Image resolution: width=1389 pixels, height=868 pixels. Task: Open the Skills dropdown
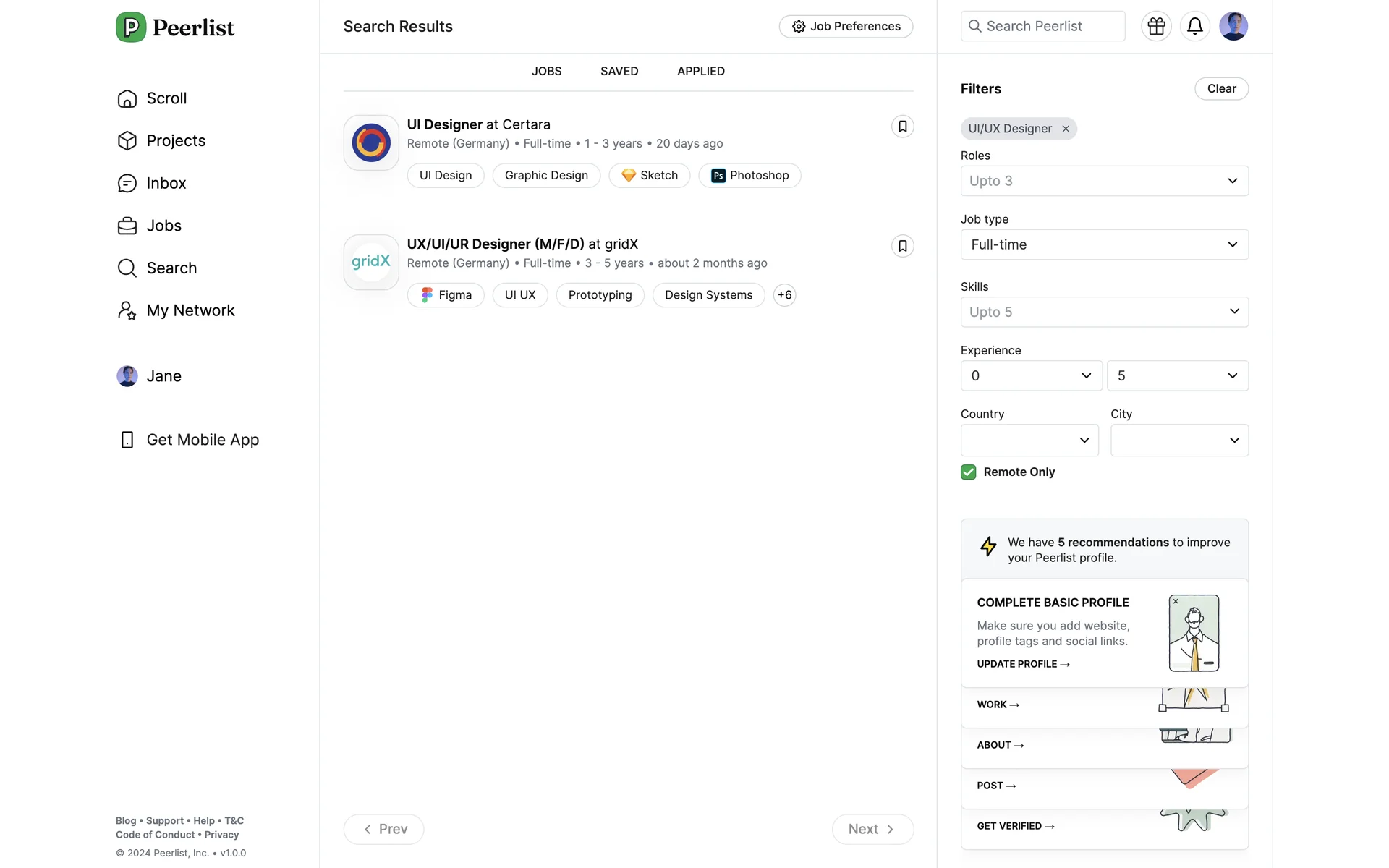1104,312
